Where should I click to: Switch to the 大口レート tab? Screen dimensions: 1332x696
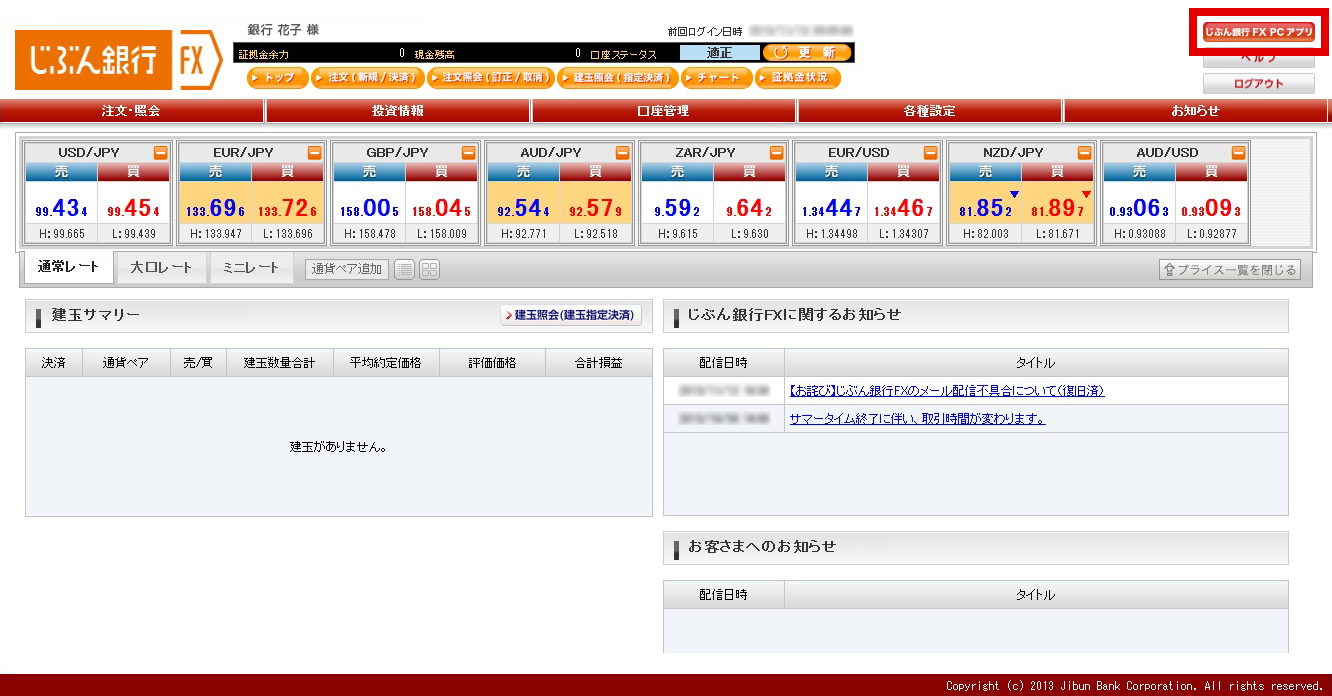pos(161,268)
